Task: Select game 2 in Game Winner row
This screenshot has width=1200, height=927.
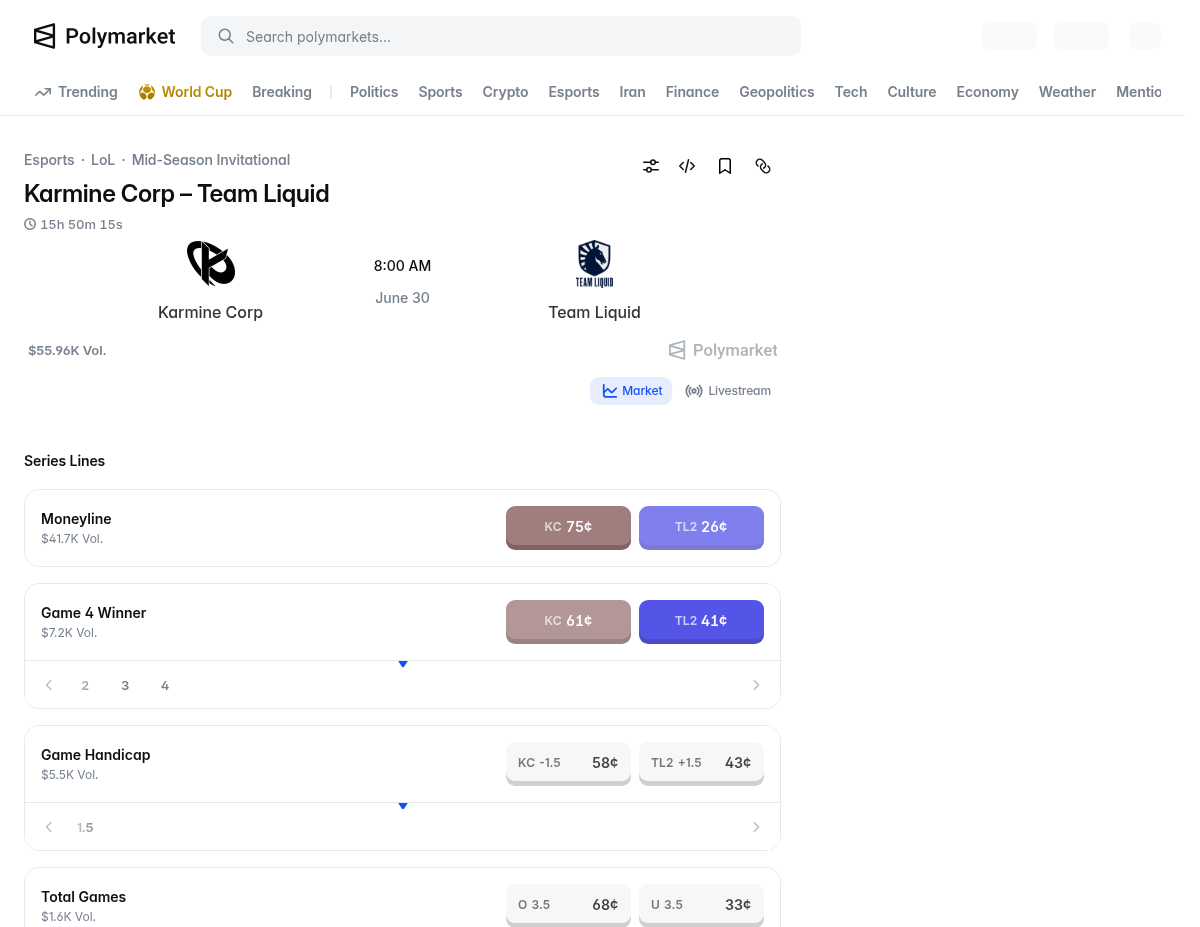Action: tap(85, 685)
